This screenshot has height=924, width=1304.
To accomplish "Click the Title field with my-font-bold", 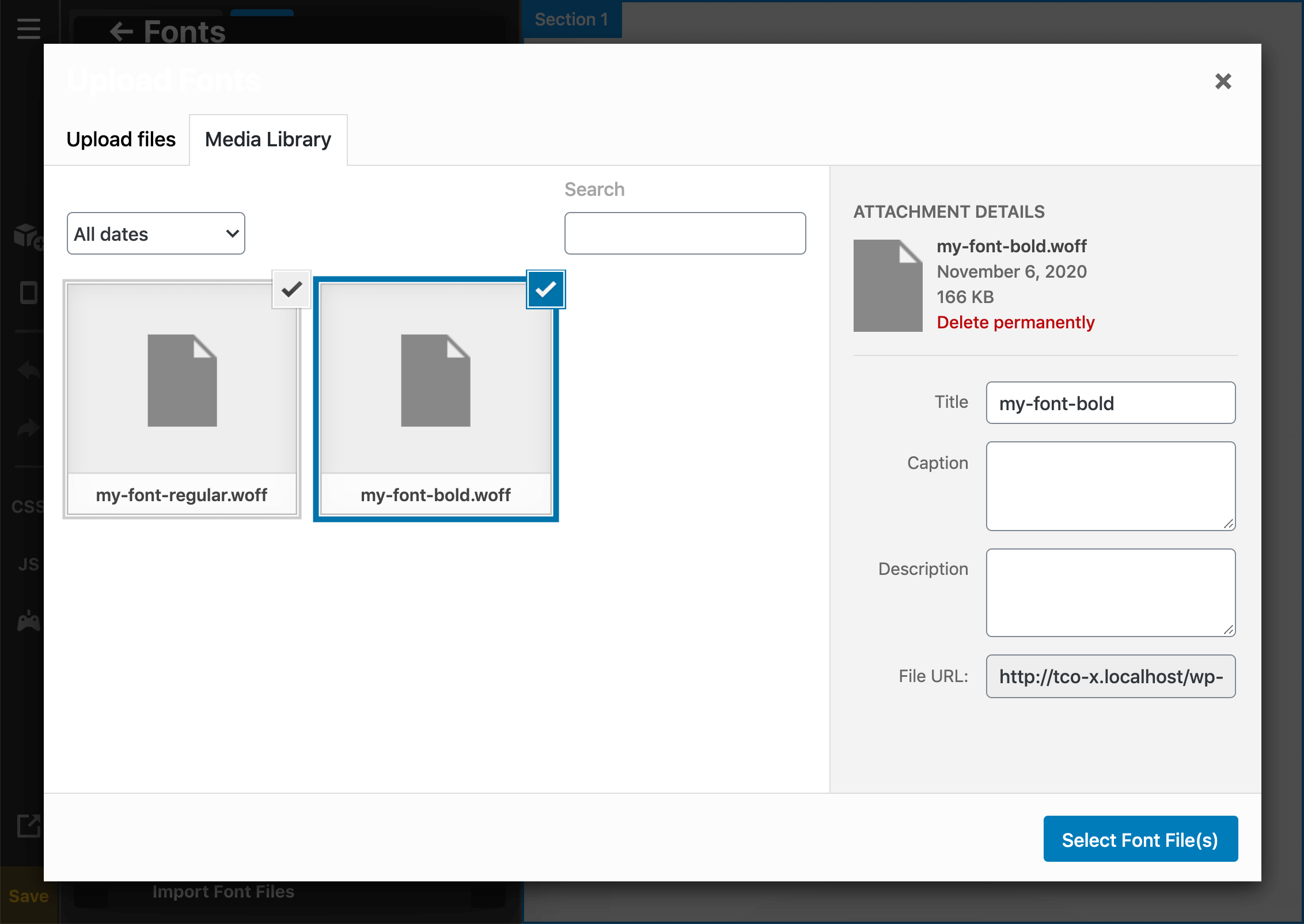I will pyautogui.click(x=1110, y=403).
